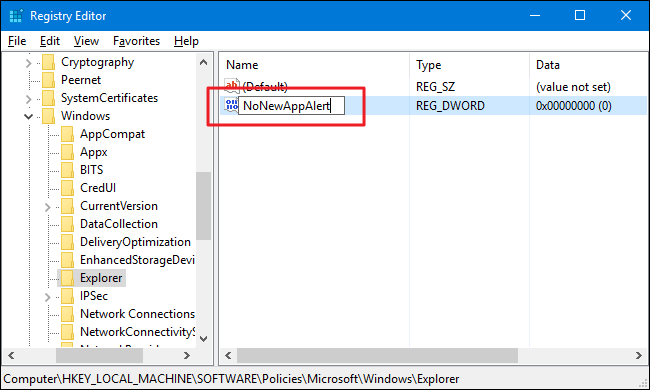Image resolution: width=650 pixels, height=390 pixels.
Task: Click inside the NoNewAppAlert name edit field
Action: click(291, 106)
